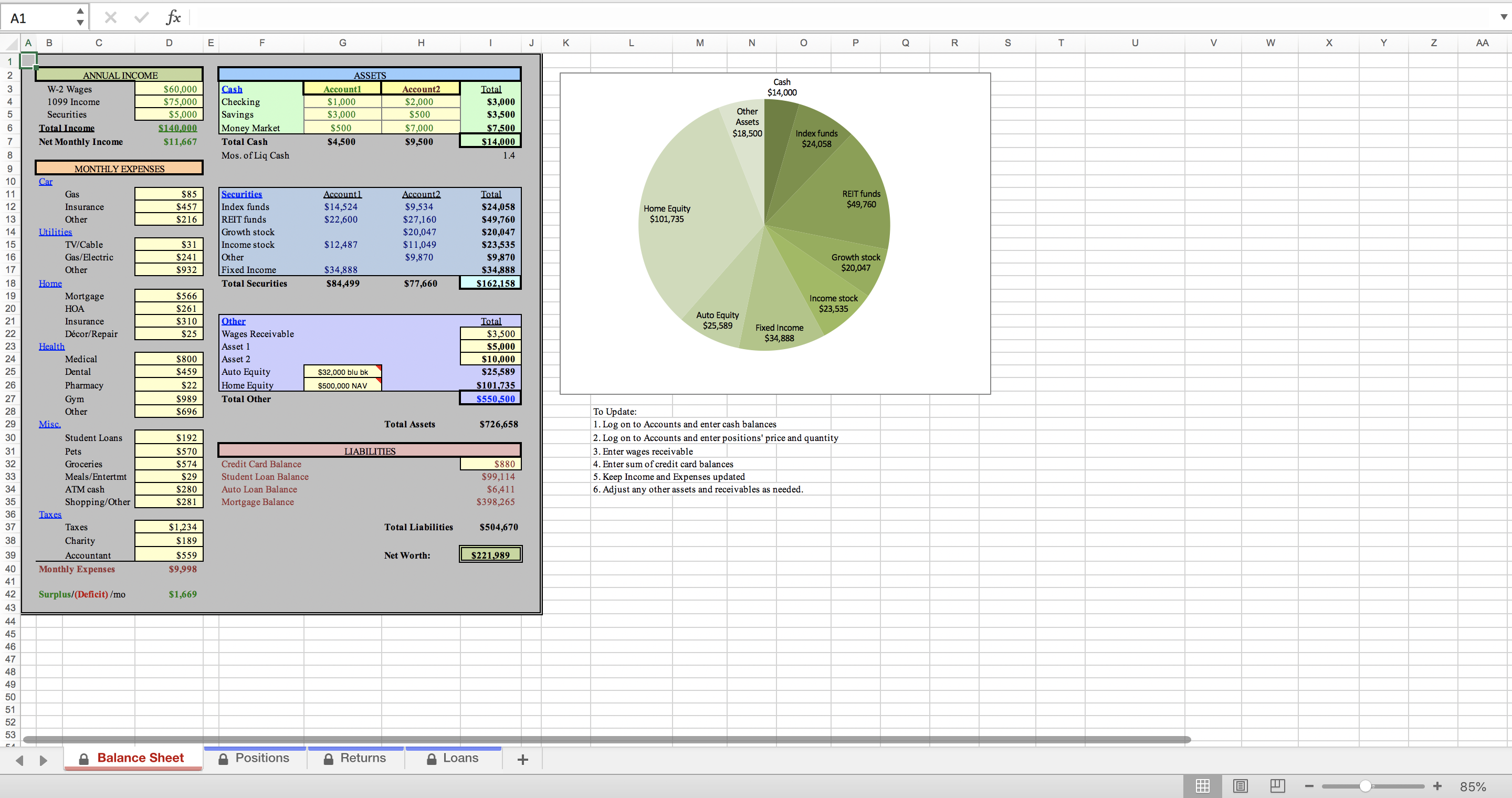Image resolution: width=1512 pixels, height=798 pixels.
Task: Click the Surplus/(Deficit) $1,669 value
Action: [183, 594]
